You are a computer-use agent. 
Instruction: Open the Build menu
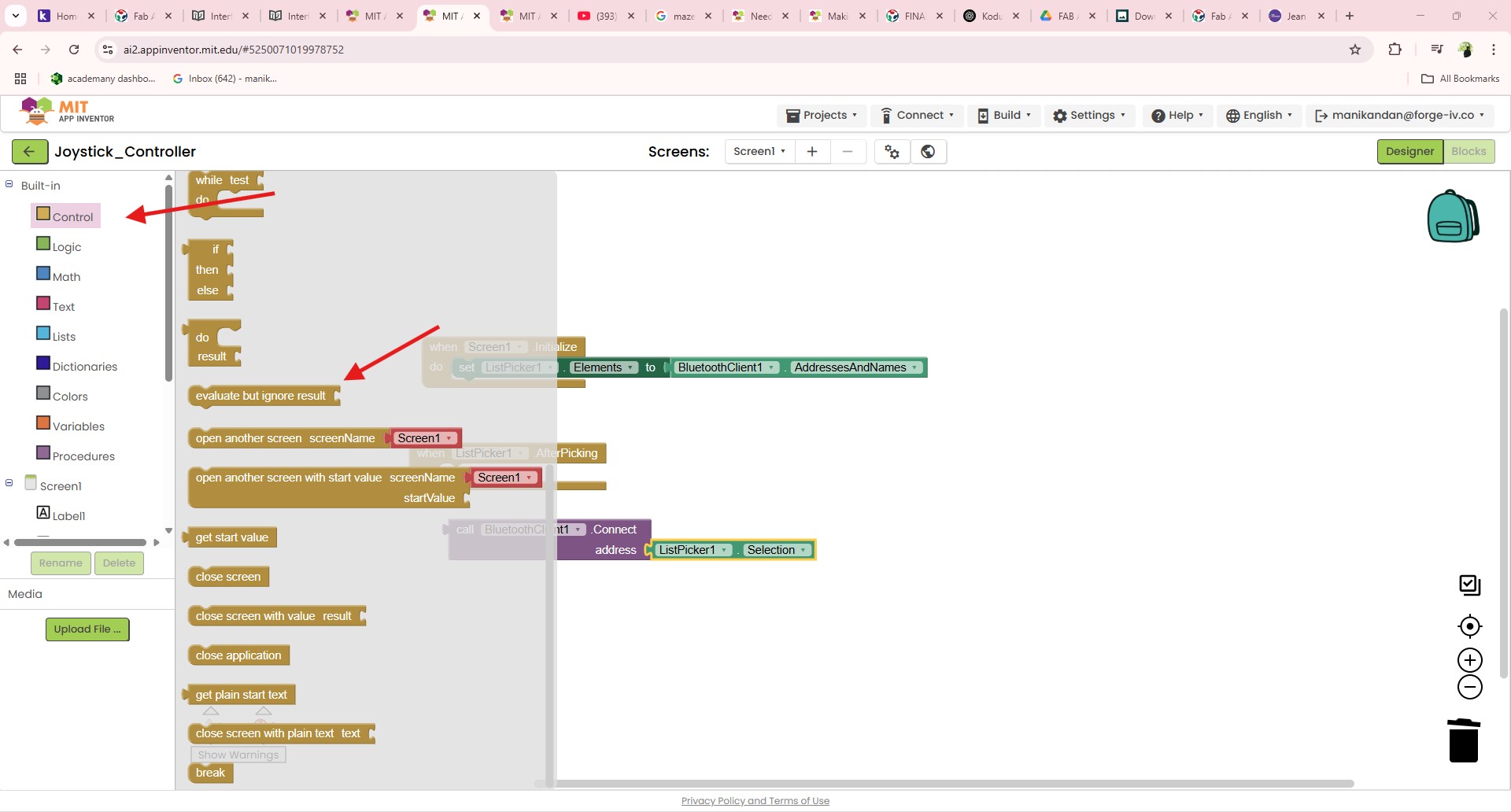1003,116
